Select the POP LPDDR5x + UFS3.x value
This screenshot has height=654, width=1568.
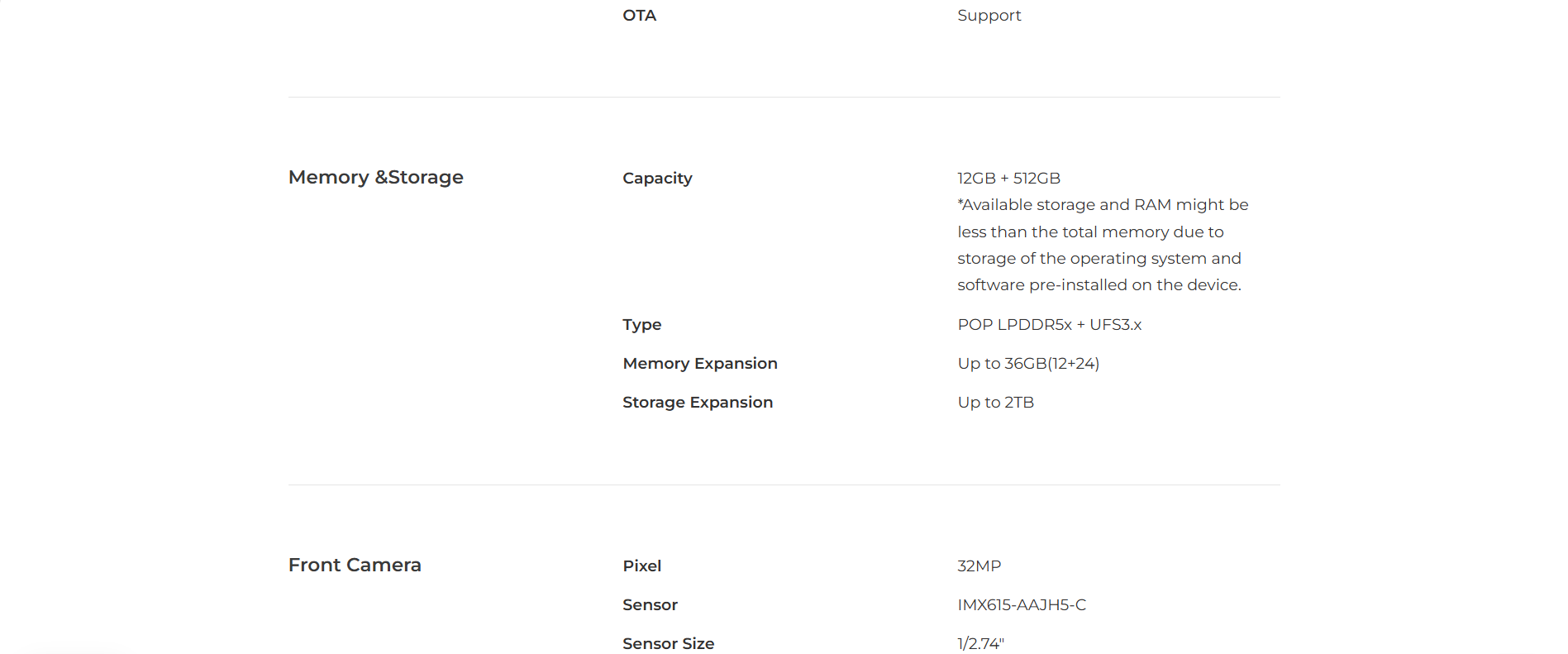click(x=1049, y=325)
